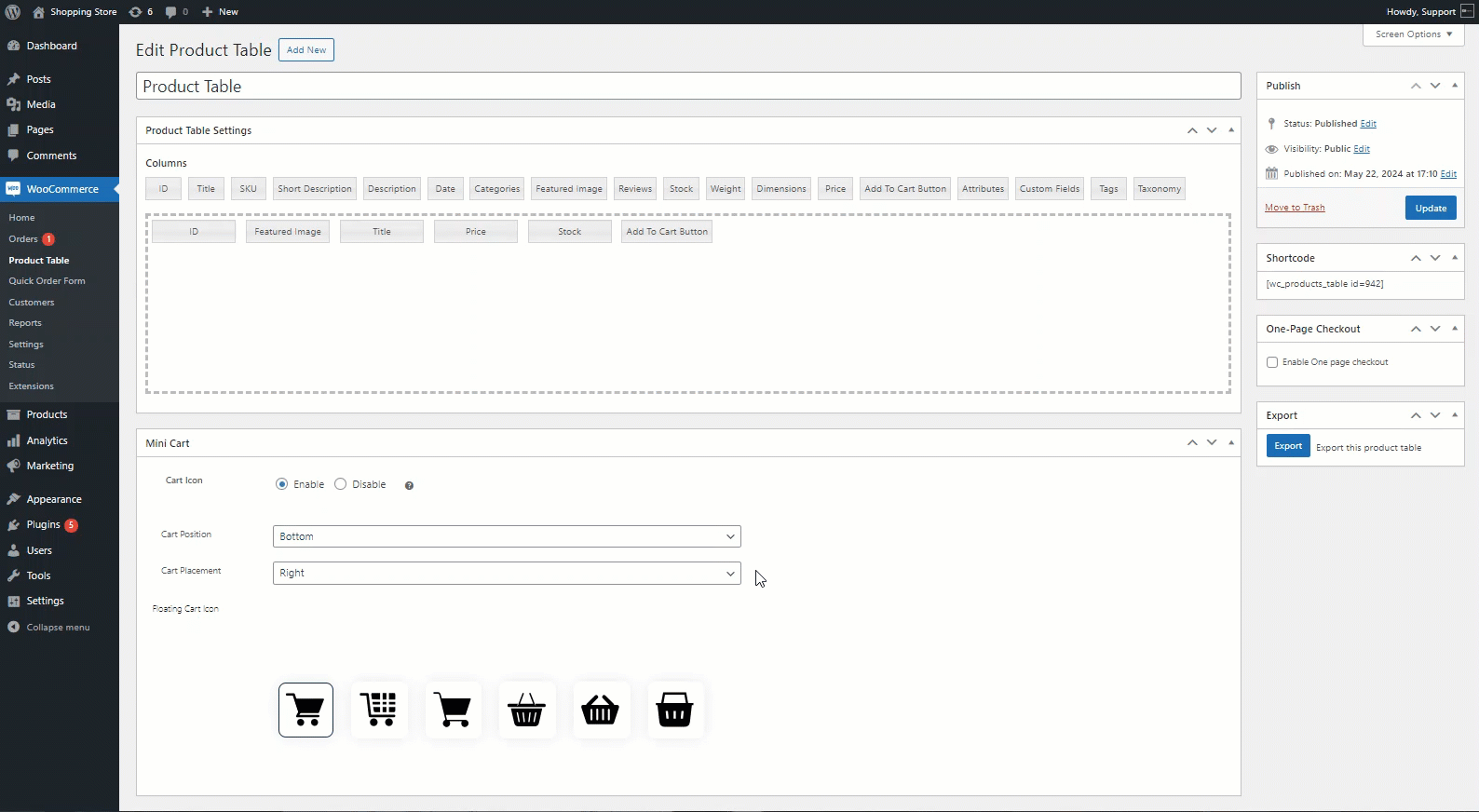Select the Enable cart icon radio
Screen dimensions: 1479x812
click(x=281, y=484)
